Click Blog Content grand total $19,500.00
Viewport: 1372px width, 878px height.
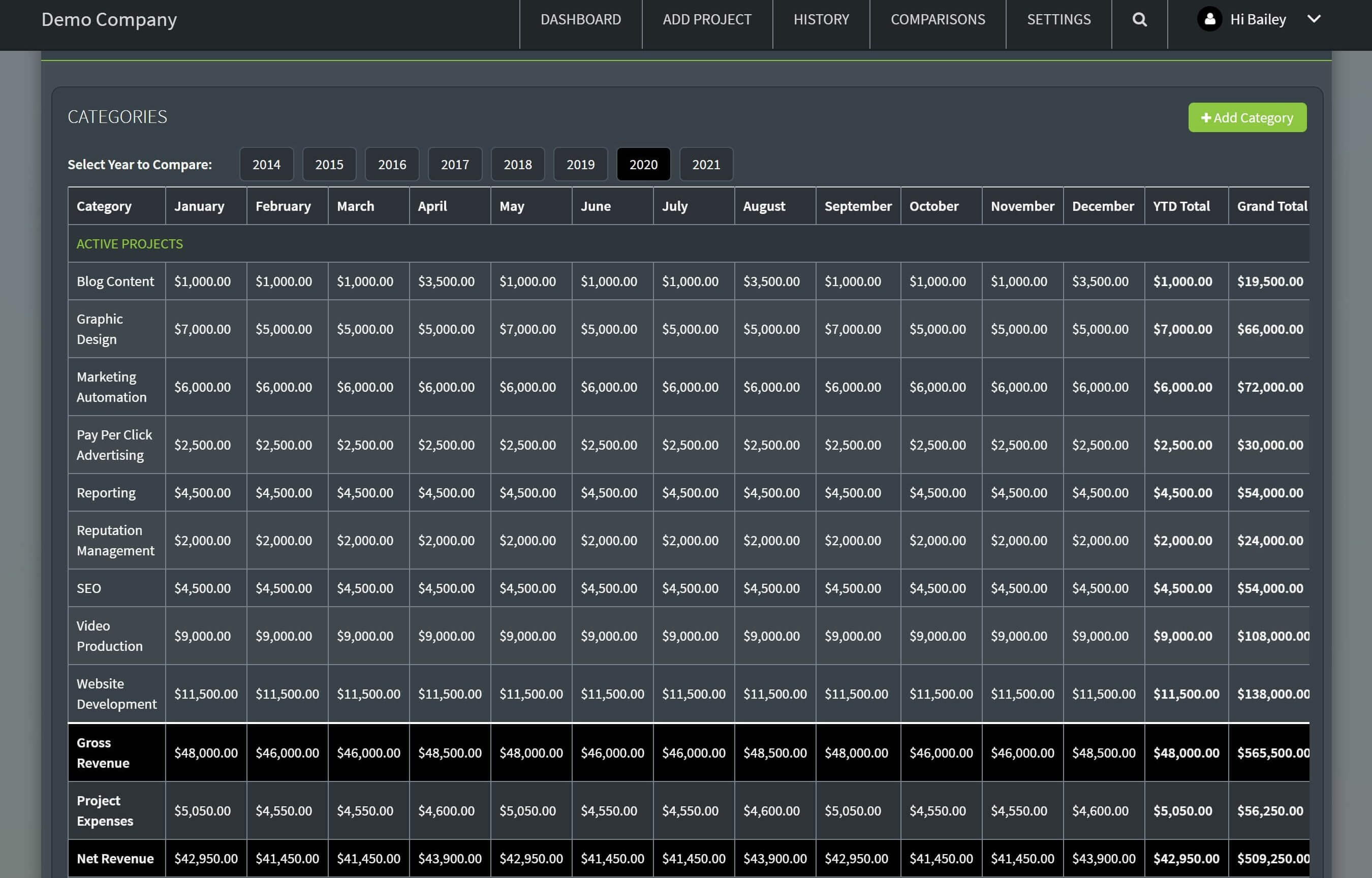click(x=1269, y=281)
